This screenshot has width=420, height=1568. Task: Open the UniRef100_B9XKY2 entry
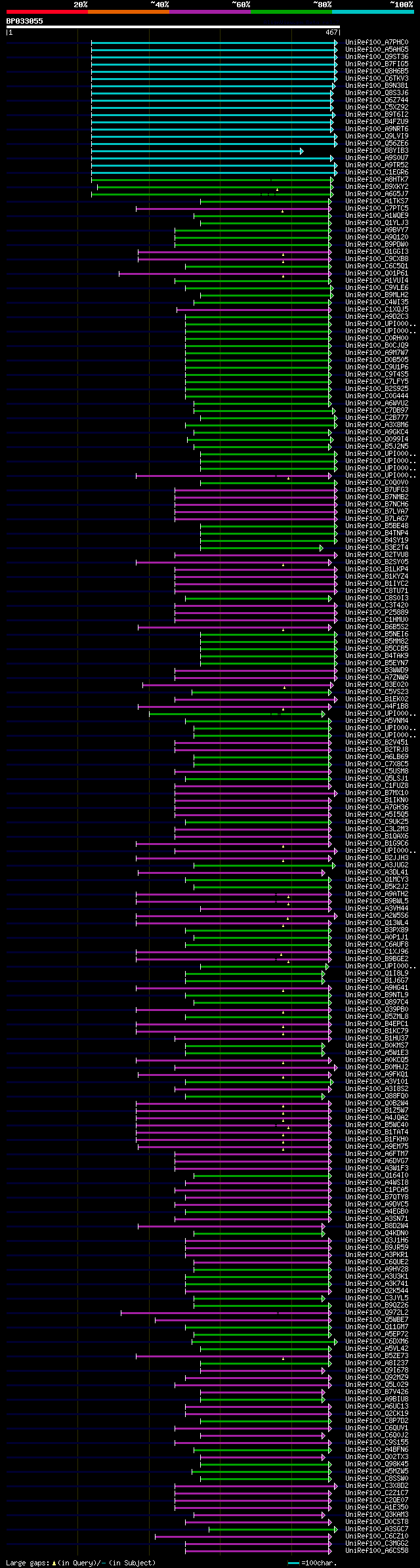(x=377, y=187)
